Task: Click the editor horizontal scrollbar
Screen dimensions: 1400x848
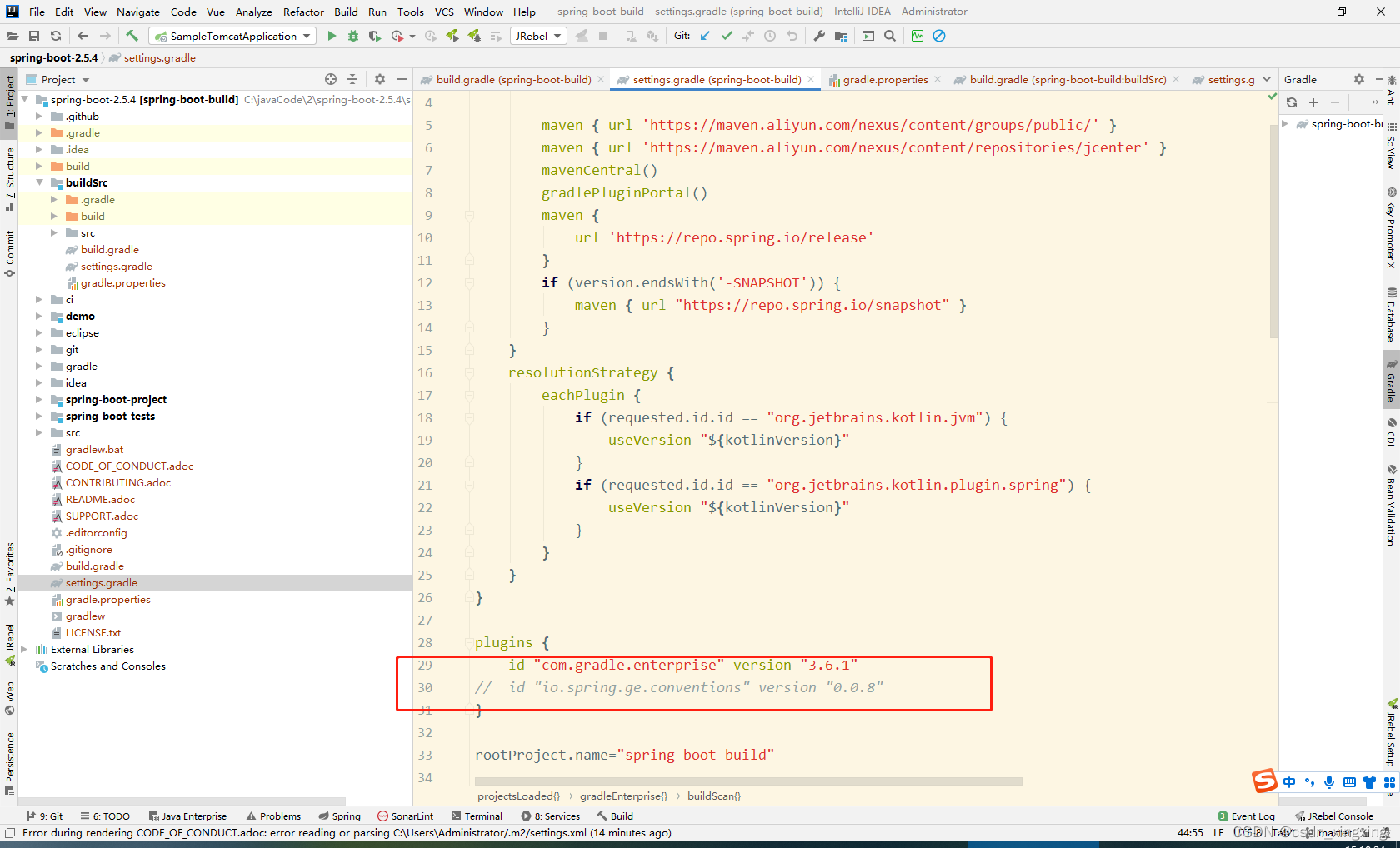Action: 748,781
